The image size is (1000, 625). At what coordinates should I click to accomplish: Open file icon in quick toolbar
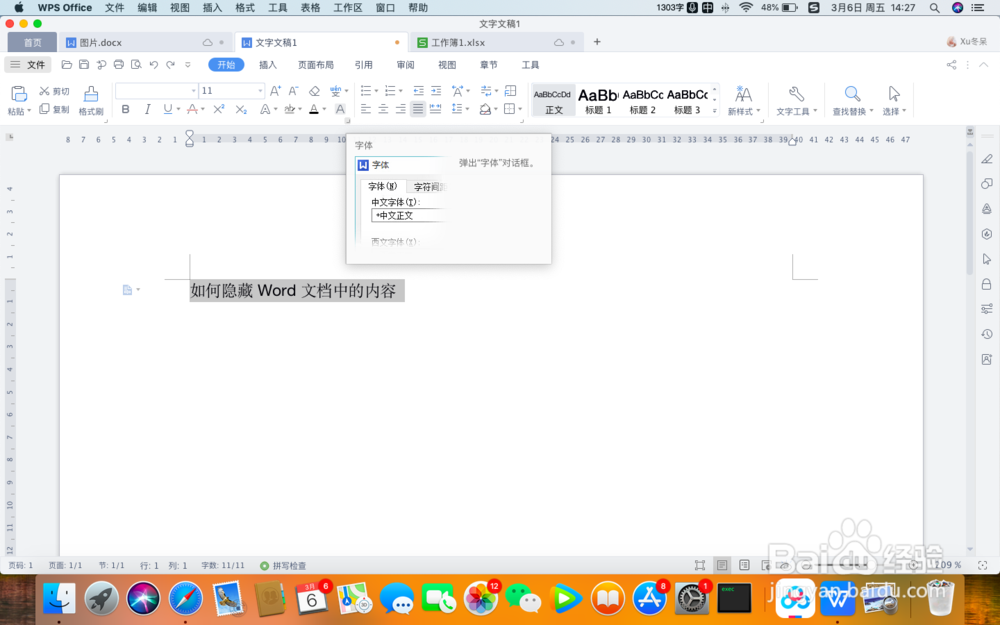[x=66, y=64]
